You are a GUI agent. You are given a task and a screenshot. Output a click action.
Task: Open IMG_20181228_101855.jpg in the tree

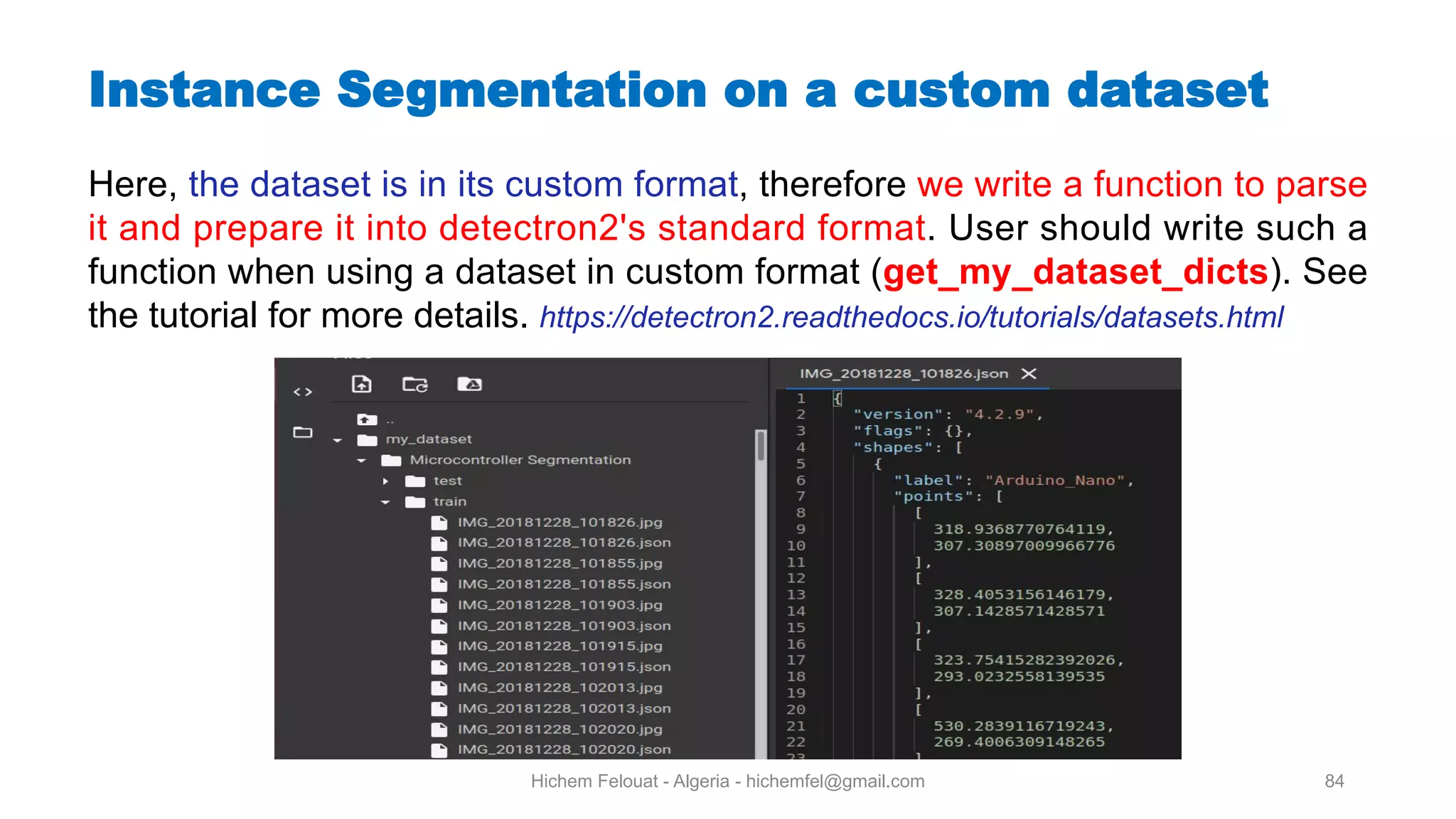point(560,564)
